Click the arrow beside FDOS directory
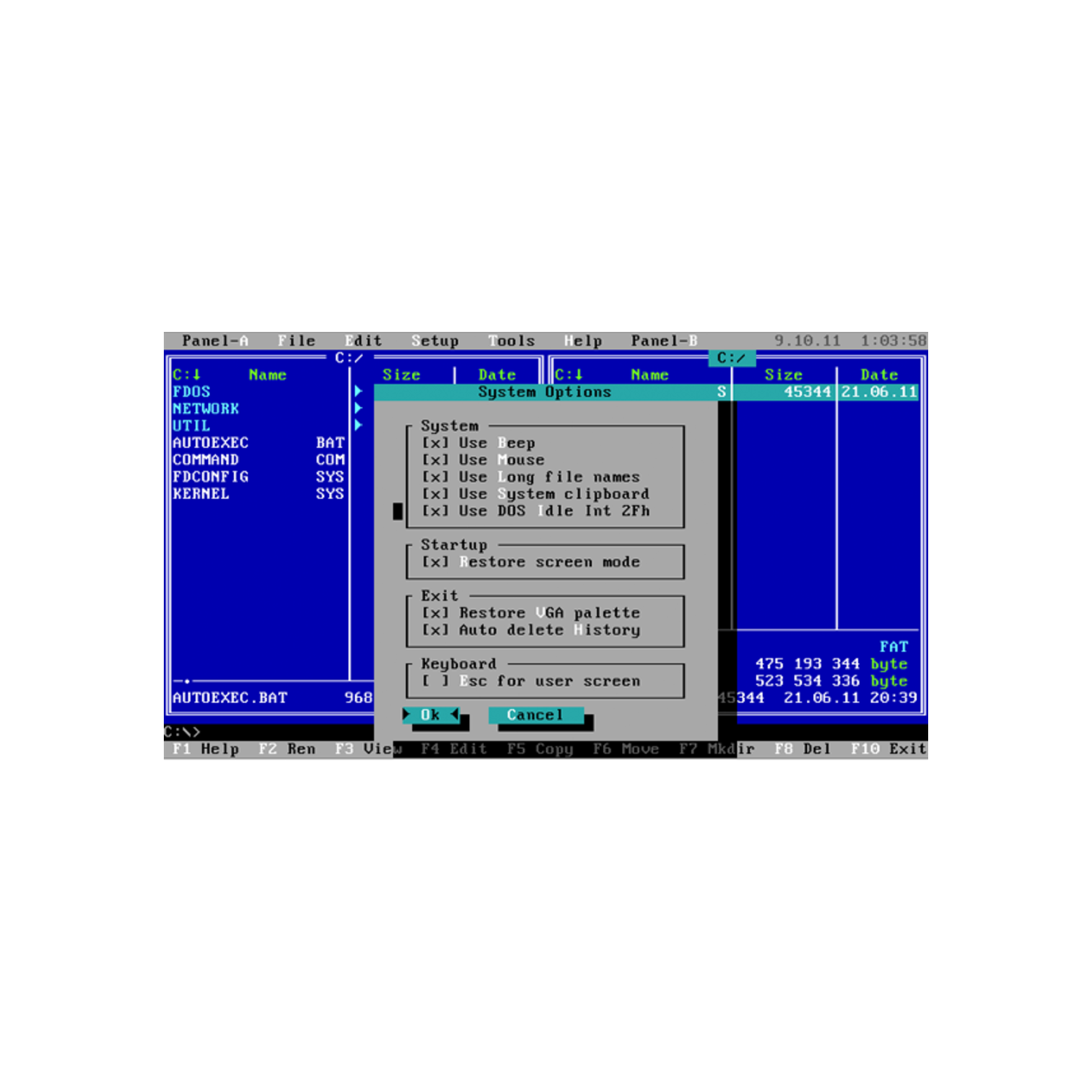 point(358,392)
